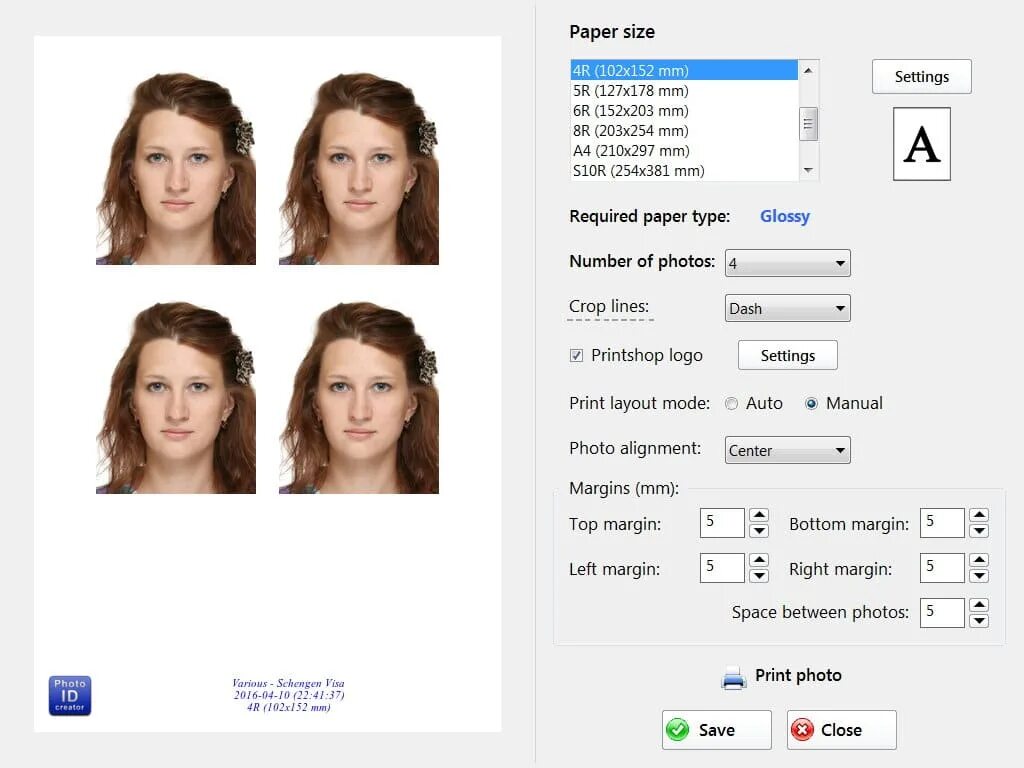
Task: Open the Number of photos dropdown
Action: coord(788,263)
